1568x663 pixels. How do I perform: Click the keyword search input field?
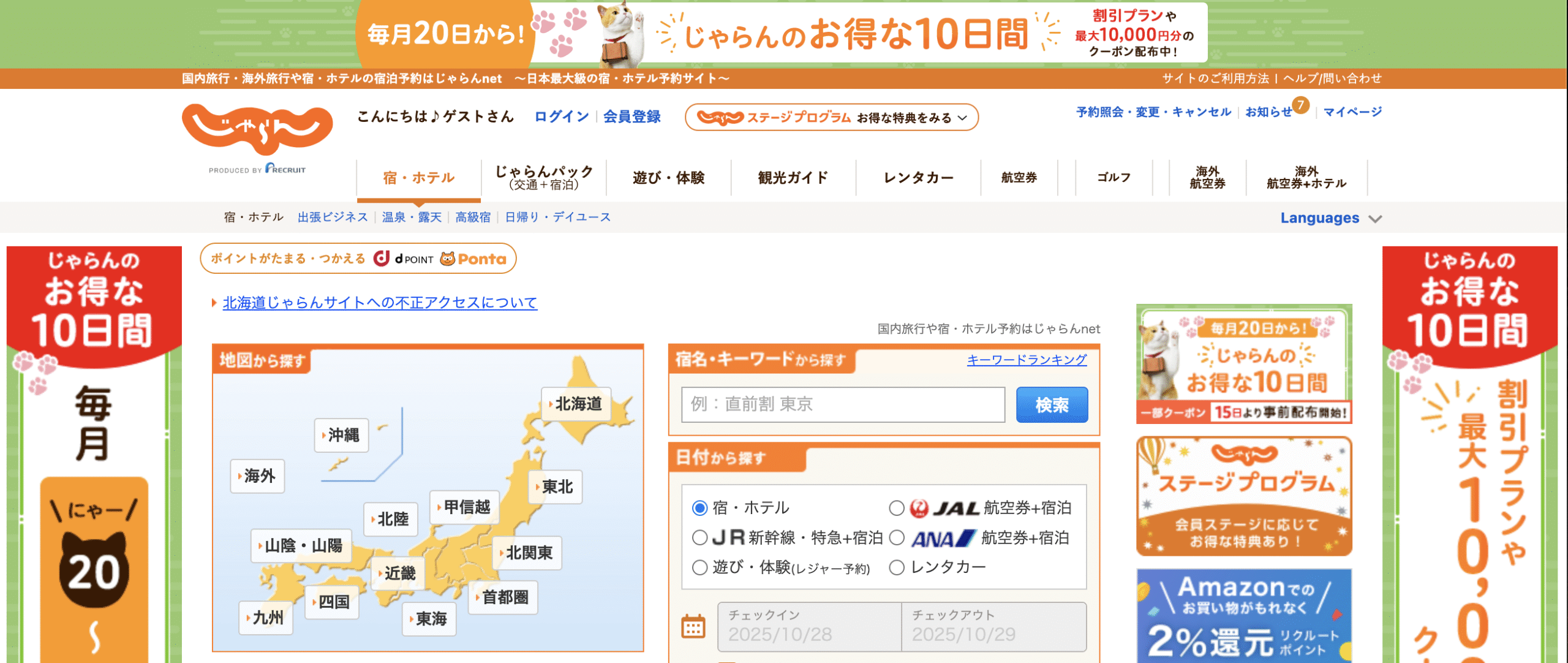pyautogui.click(x=843, y=404)
